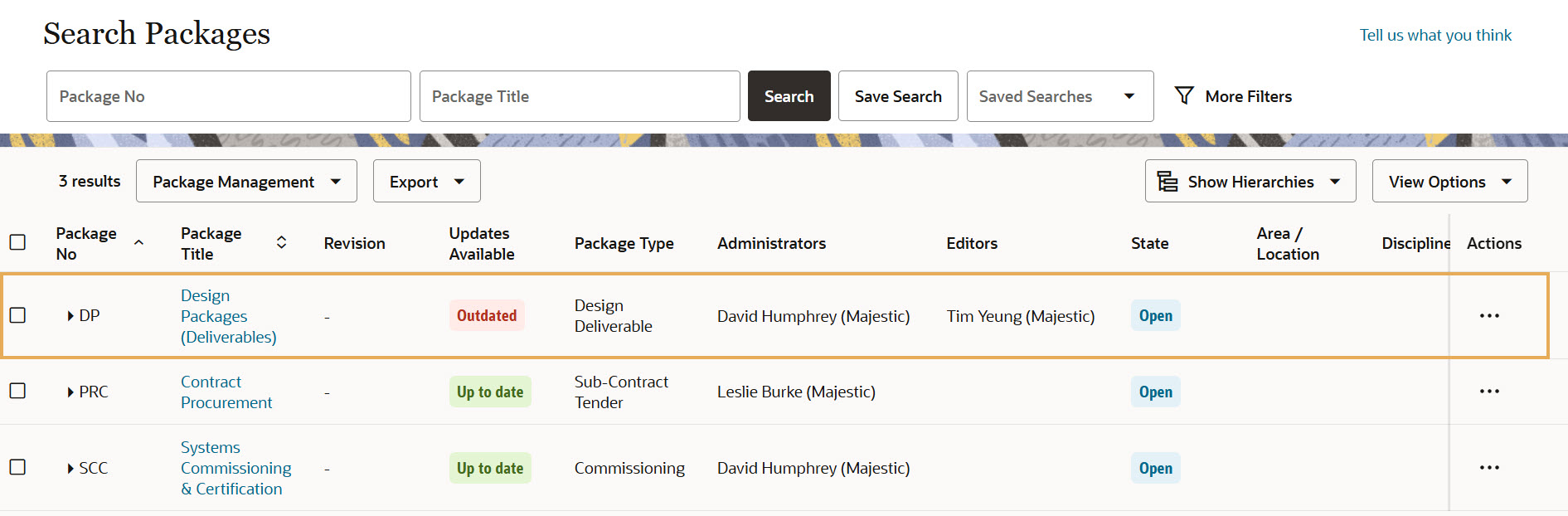Click the More Filters funnel icon
Image resolution: width=1568 pixels, height=516 pixels.
coord(1184,96)
